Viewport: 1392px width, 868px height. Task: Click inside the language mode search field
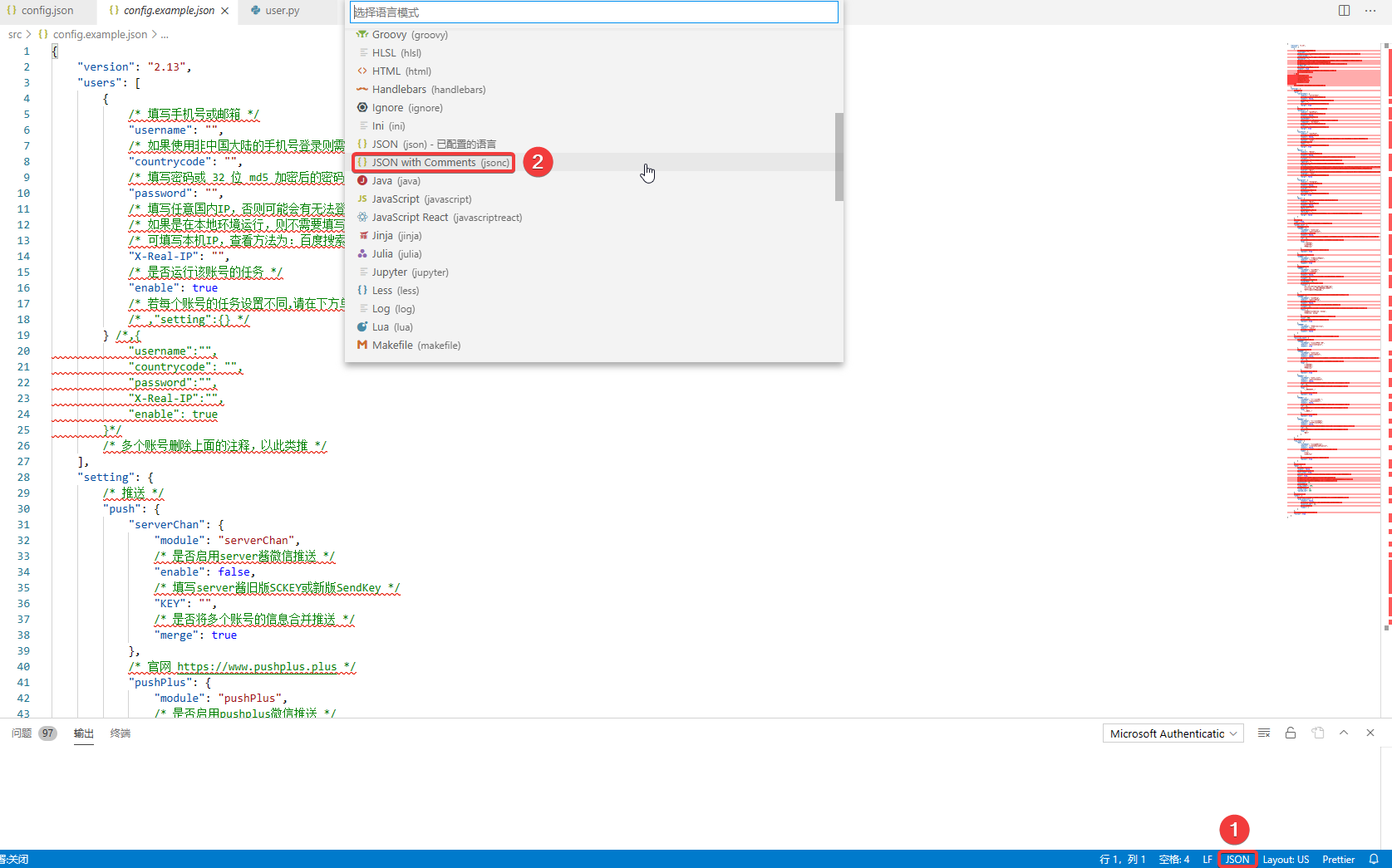click(592, 12)
